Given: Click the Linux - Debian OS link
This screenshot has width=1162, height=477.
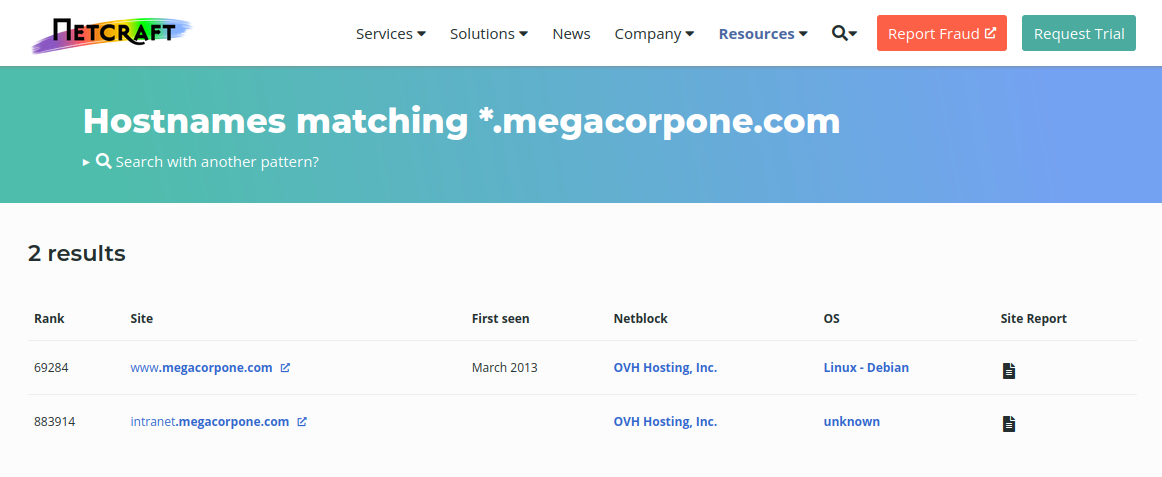Looking at the screenshot, I should point(866,368).
